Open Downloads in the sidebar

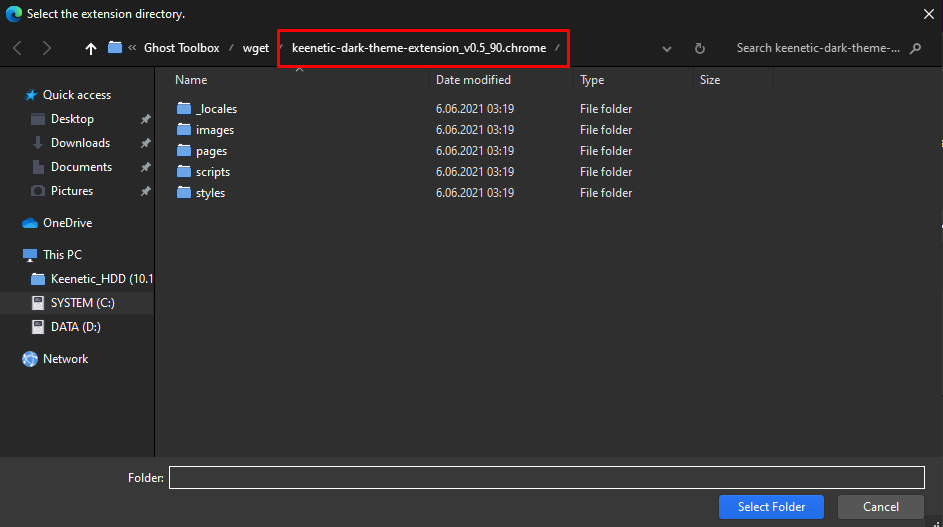pos(81,143)
